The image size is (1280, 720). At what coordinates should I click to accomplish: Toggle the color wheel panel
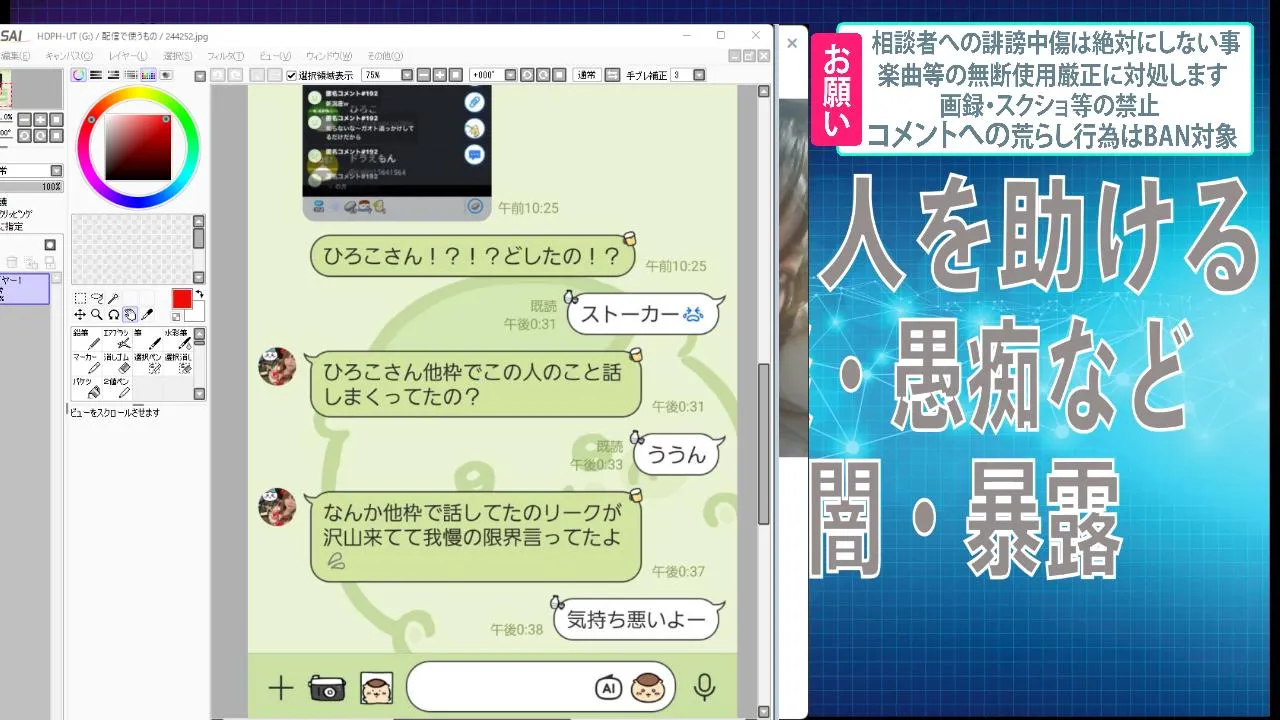(79, 75)
